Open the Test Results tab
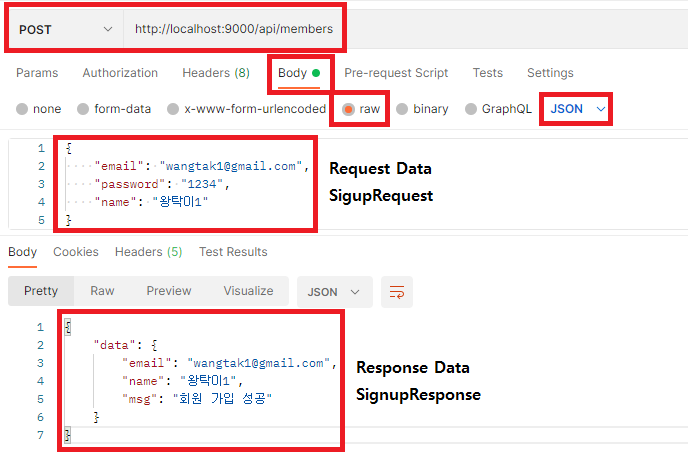The width and height of the screenshot is (688, 458). coord(233,252)
